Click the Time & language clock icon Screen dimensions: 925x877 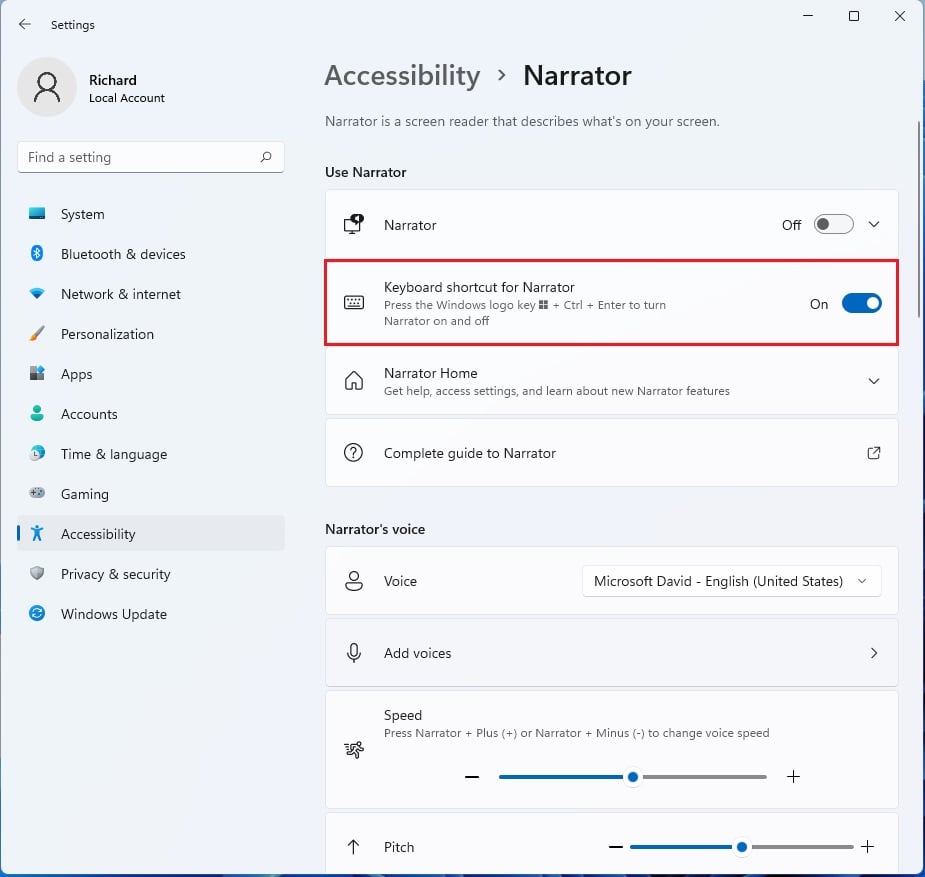(x=37, y=454)
